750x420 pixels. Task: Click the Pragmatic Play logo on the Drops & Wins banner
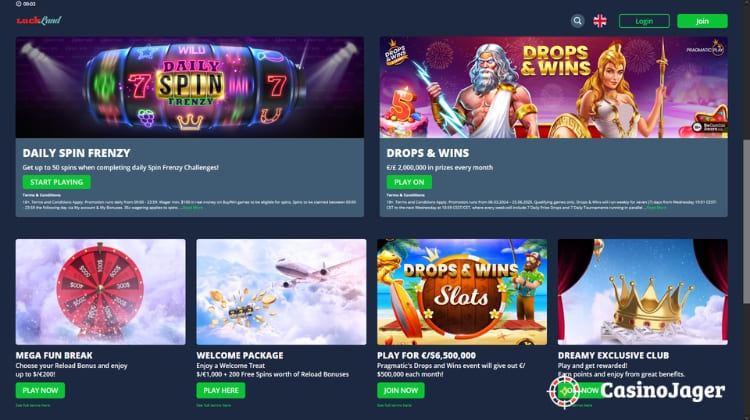click(x=706, y=49)
